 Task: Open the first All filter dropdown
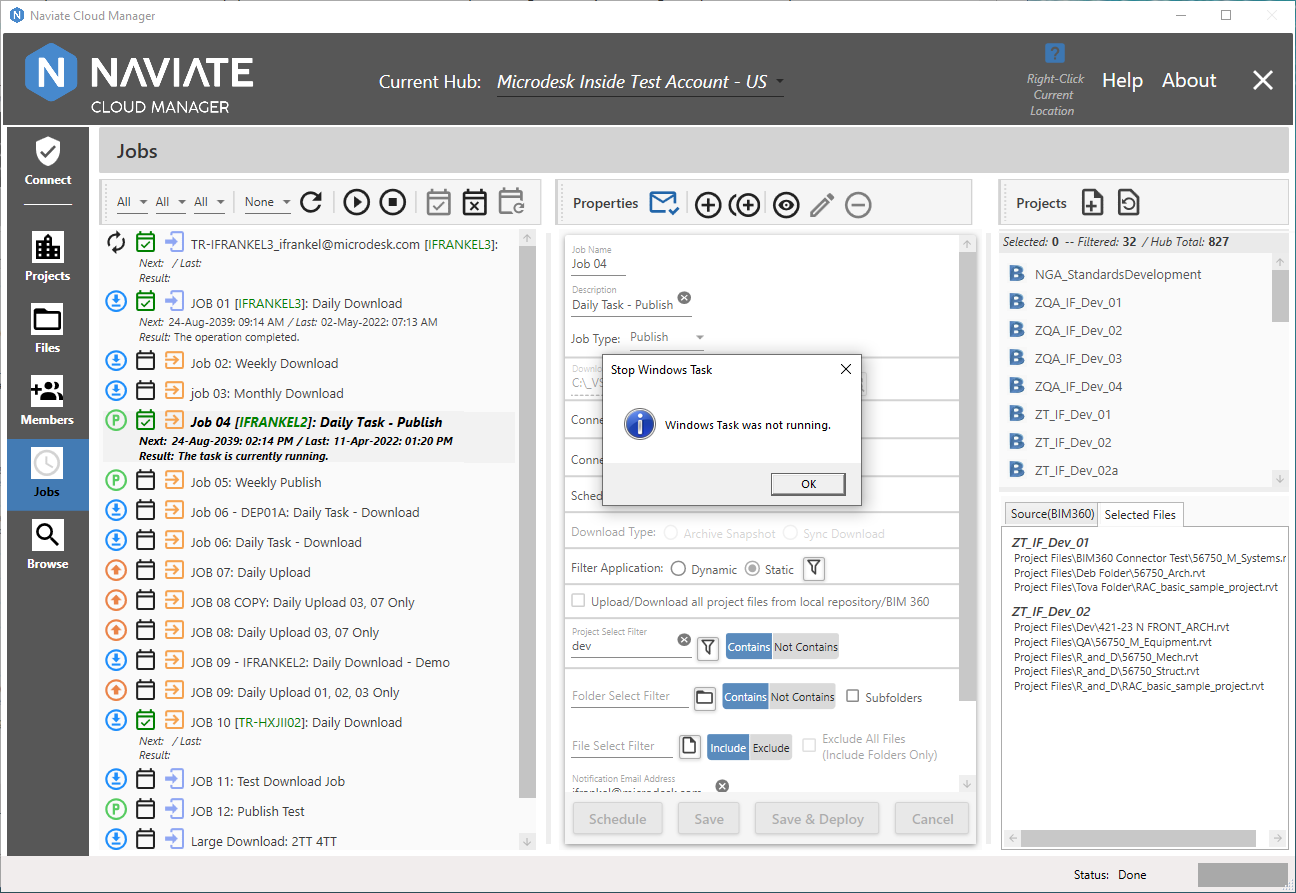[132, 202]
